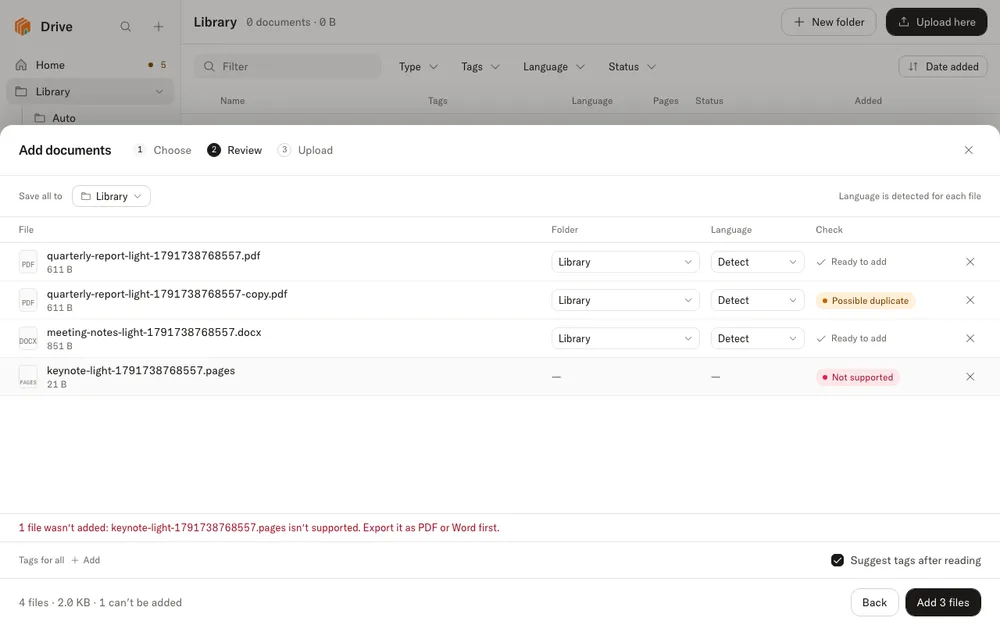
Task: Click the Not supported badge
Action: (858, 377)
